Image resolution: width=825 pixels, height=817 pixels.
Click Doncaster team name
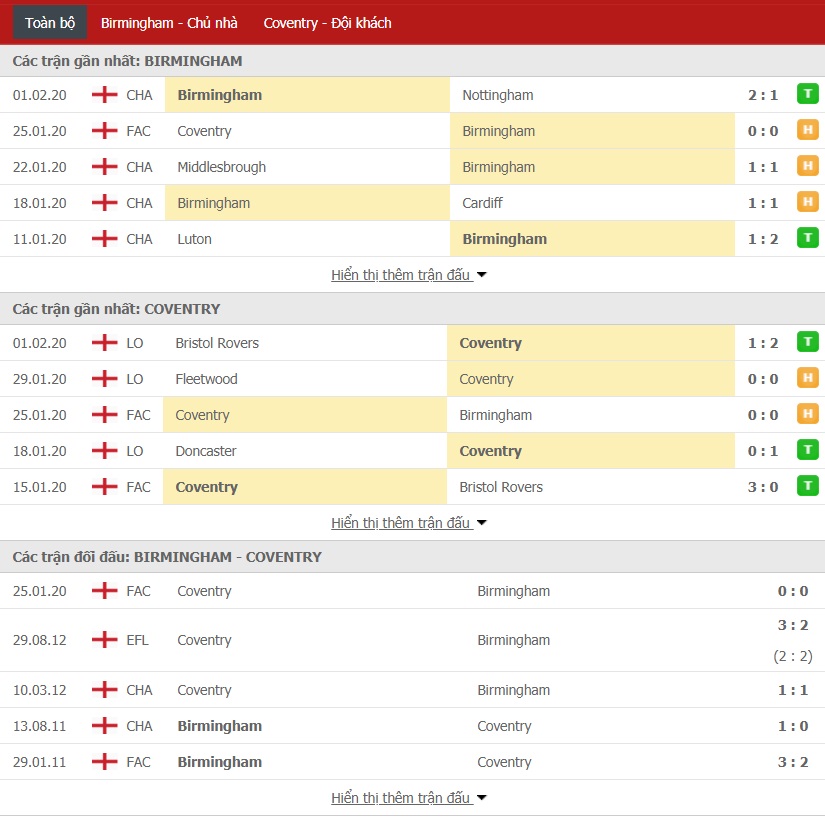[206, 451]
